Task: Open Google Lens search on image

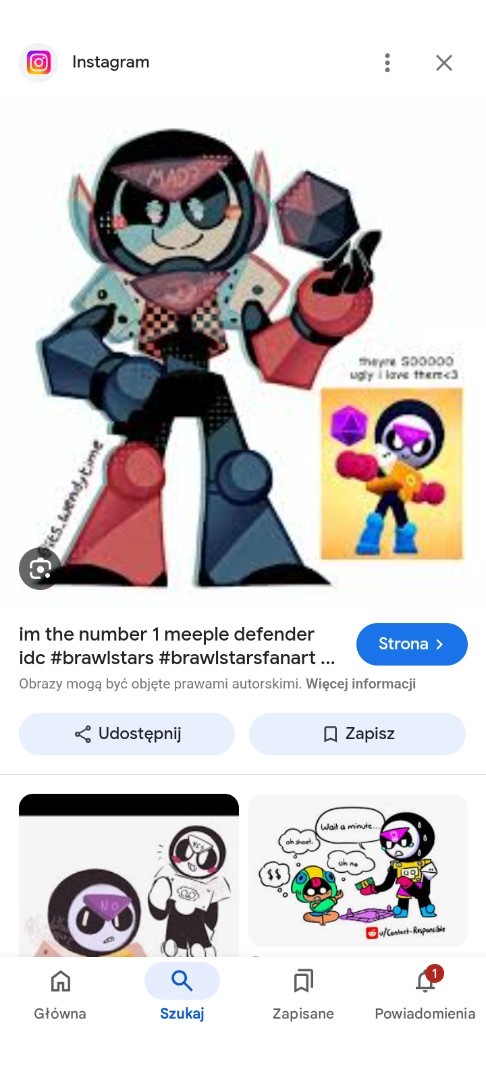Action: pos(40,568)
